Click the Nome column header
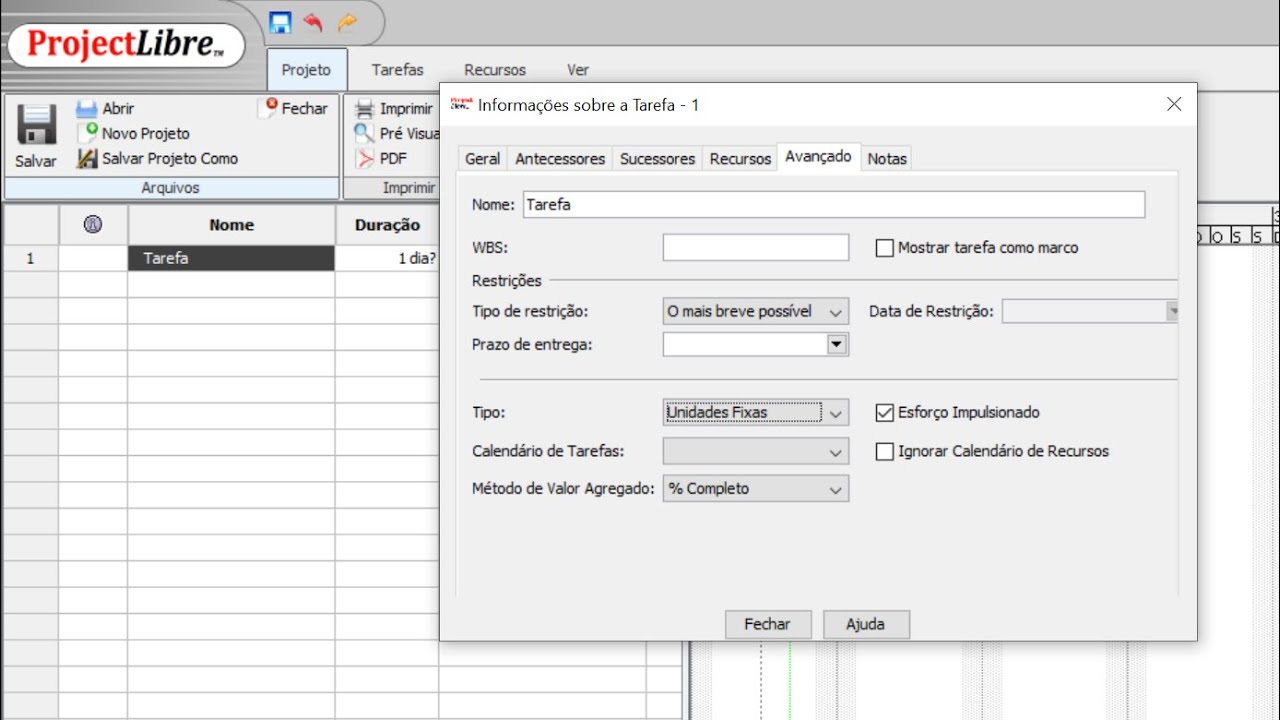Viewport: 1280px width, 720px height. [x=231, y=225]
